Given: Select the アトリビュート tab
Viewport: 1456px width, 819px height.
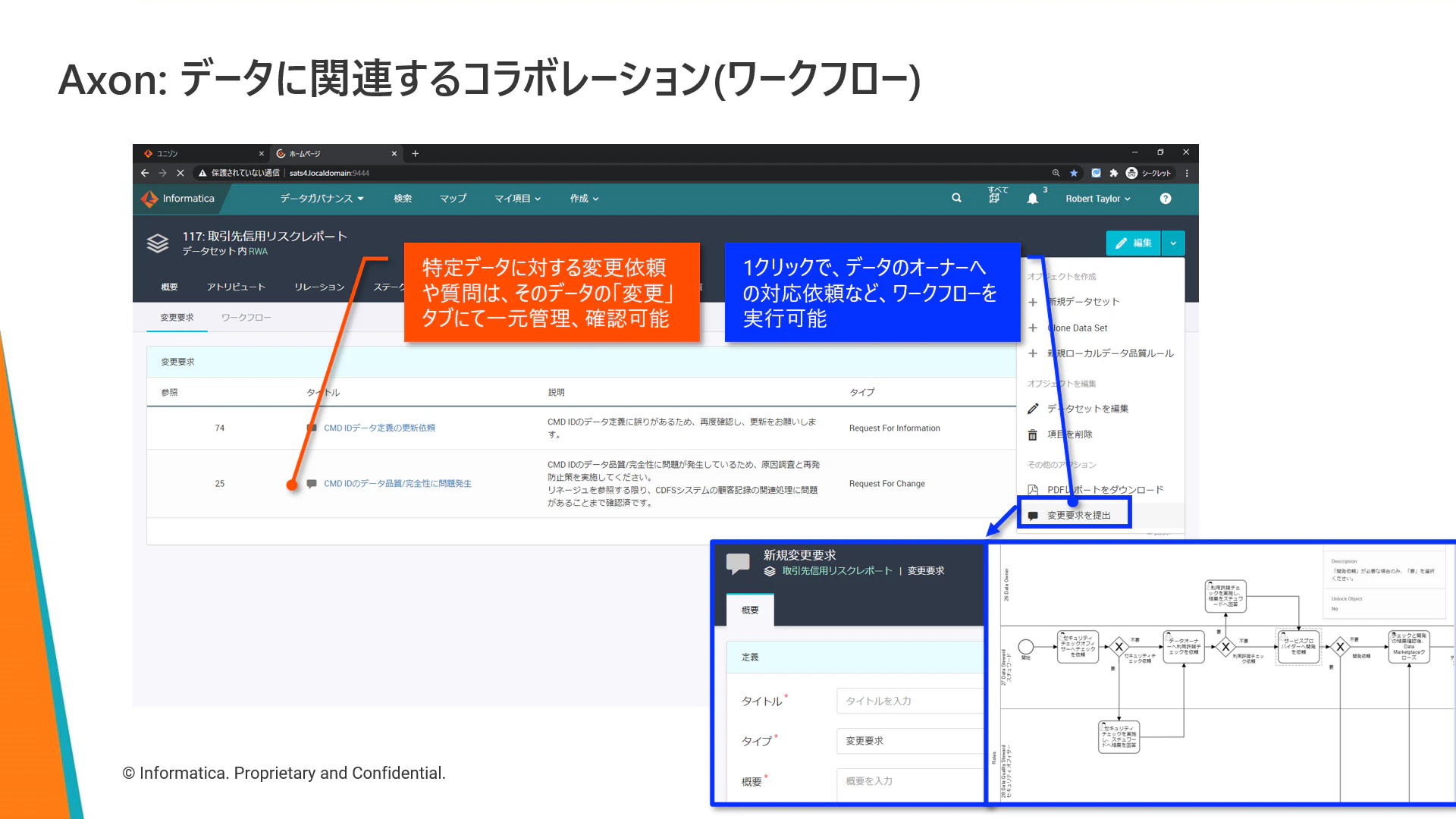Looking at the screenshot, I should tap(236, 287).
